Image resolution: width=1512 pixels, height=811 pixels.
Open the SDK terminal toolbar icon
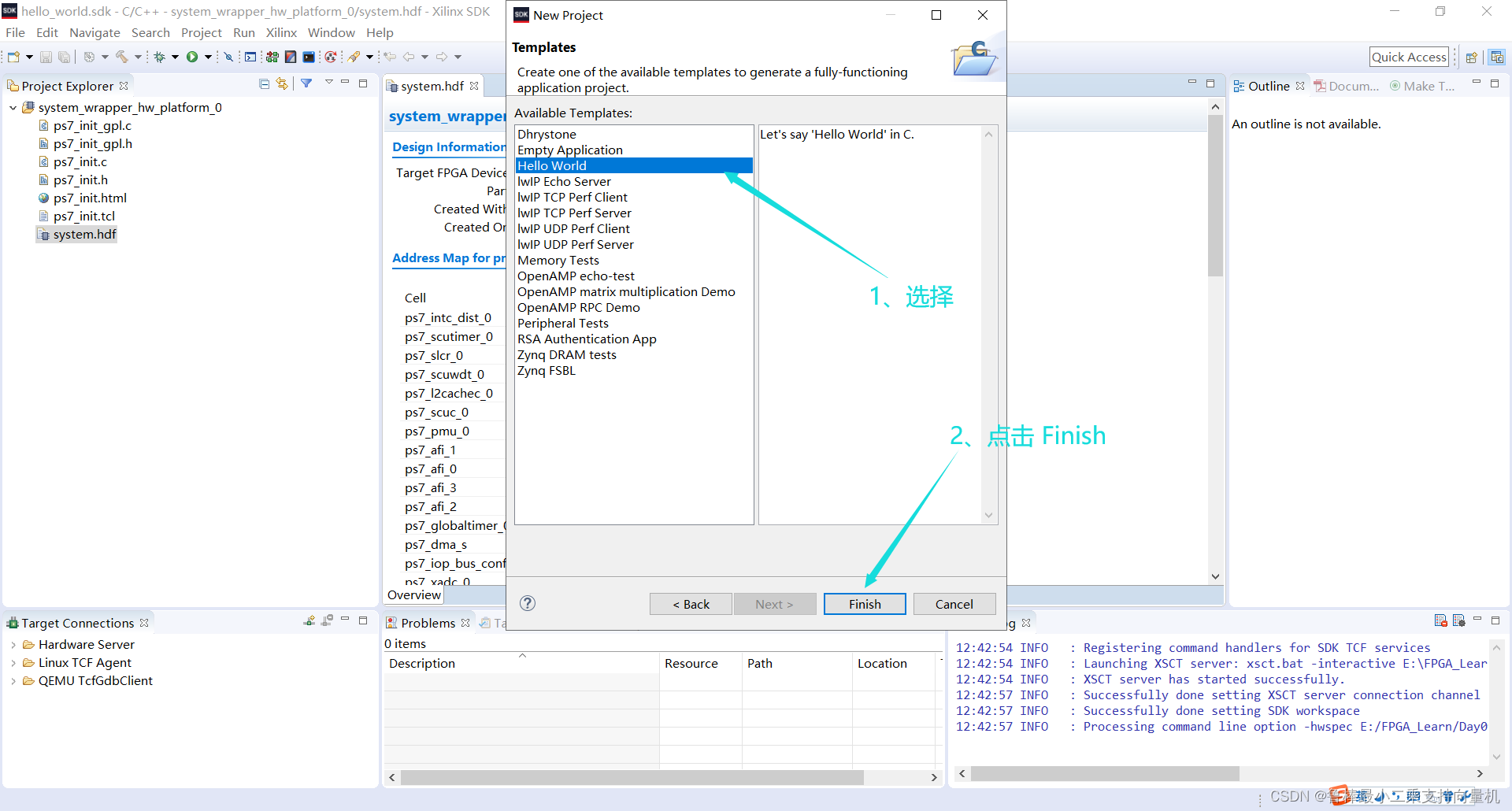click(x=309, y=57)
